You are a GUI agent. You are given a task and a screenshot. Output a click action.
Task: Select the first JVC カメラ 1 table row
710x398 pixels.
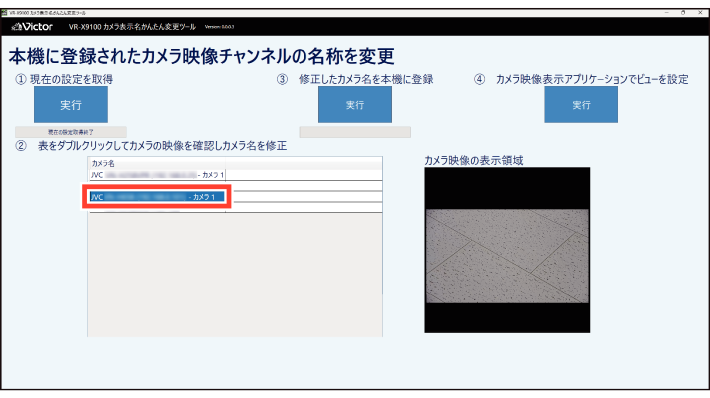click(157, 175)
